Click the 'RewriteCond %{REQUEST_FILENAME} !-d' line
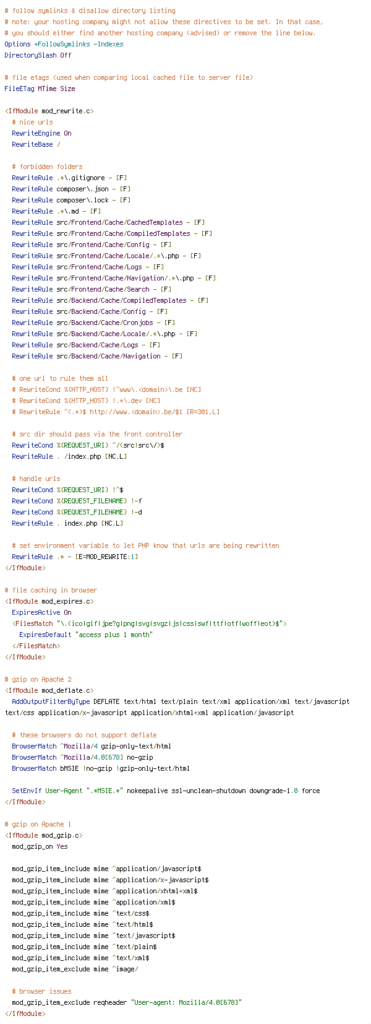Screen dimensions: 371x1024 76,511
